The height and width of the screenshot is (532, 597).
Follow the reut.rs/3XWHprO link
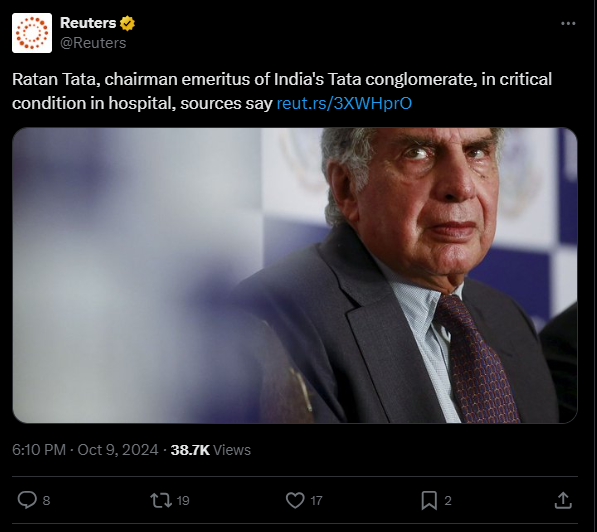tap(344, 103)
